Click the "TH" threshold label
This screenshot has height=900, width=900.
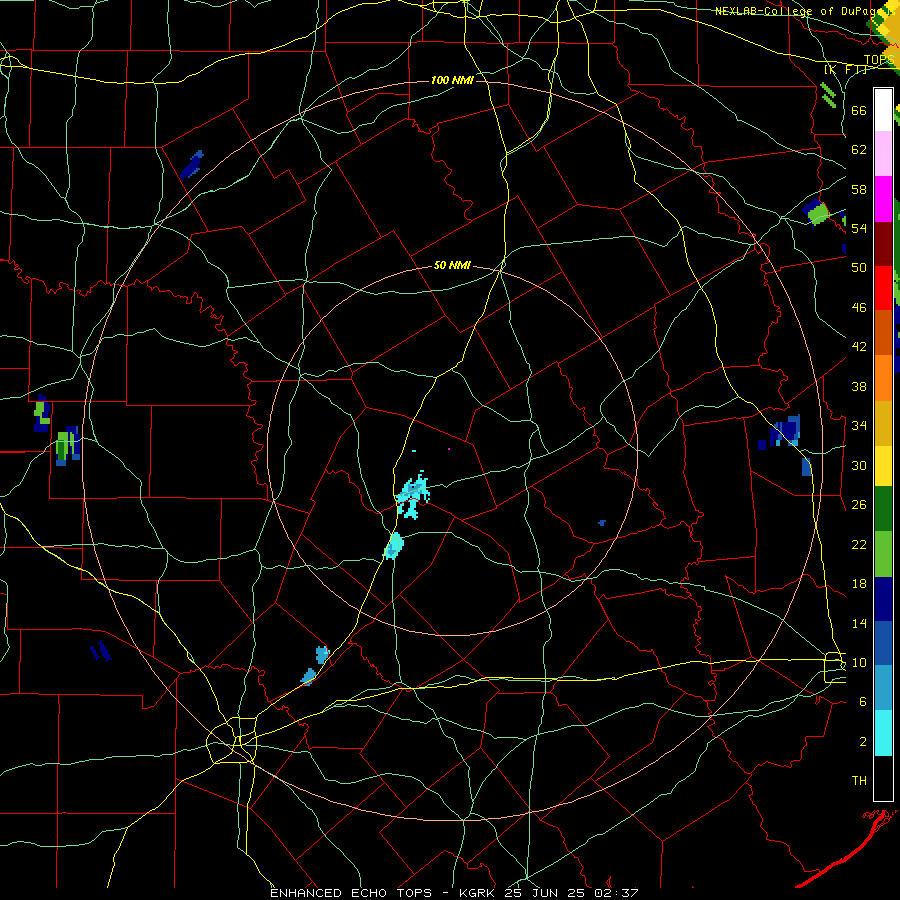click(x=859, y=781)
